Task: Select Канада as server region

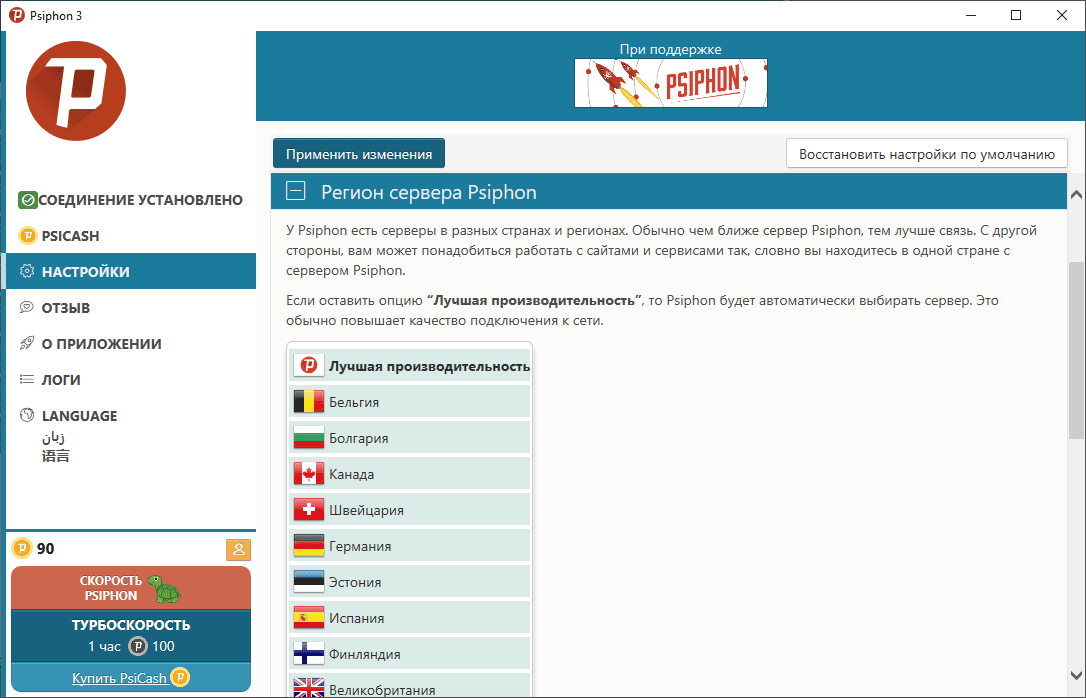Action: tap(409, 474)
